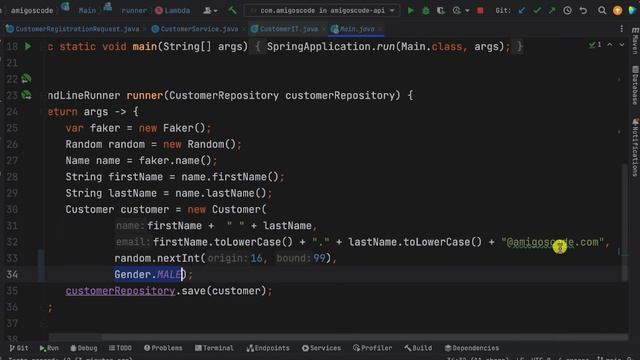Rollback changes with the undo arrow icon
Image resolution: width=640 pixels, height=360 pixels.
[583, 10]
